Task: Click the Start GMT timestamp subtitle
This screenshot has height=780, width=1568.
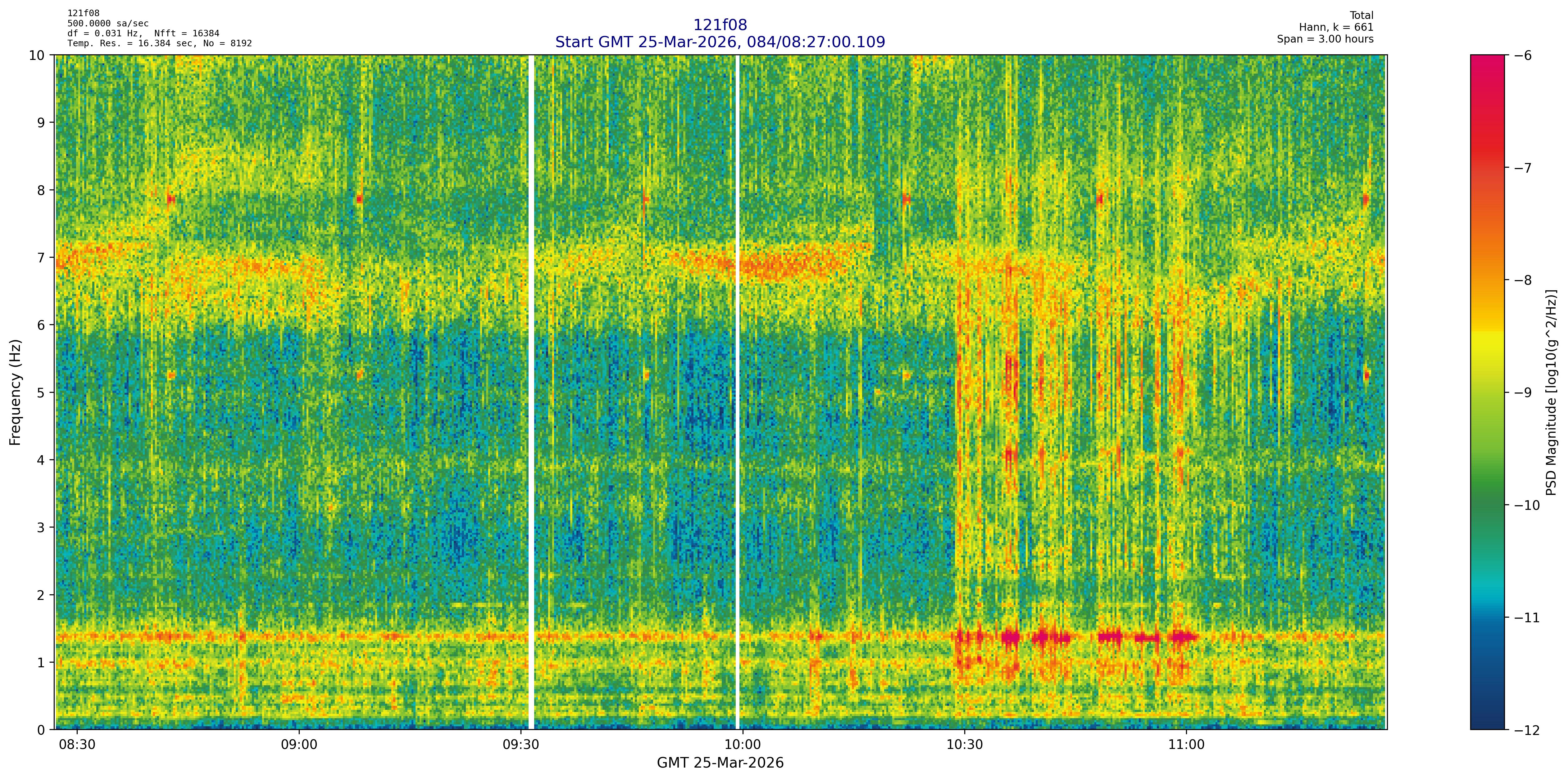Action: [720, 42]
